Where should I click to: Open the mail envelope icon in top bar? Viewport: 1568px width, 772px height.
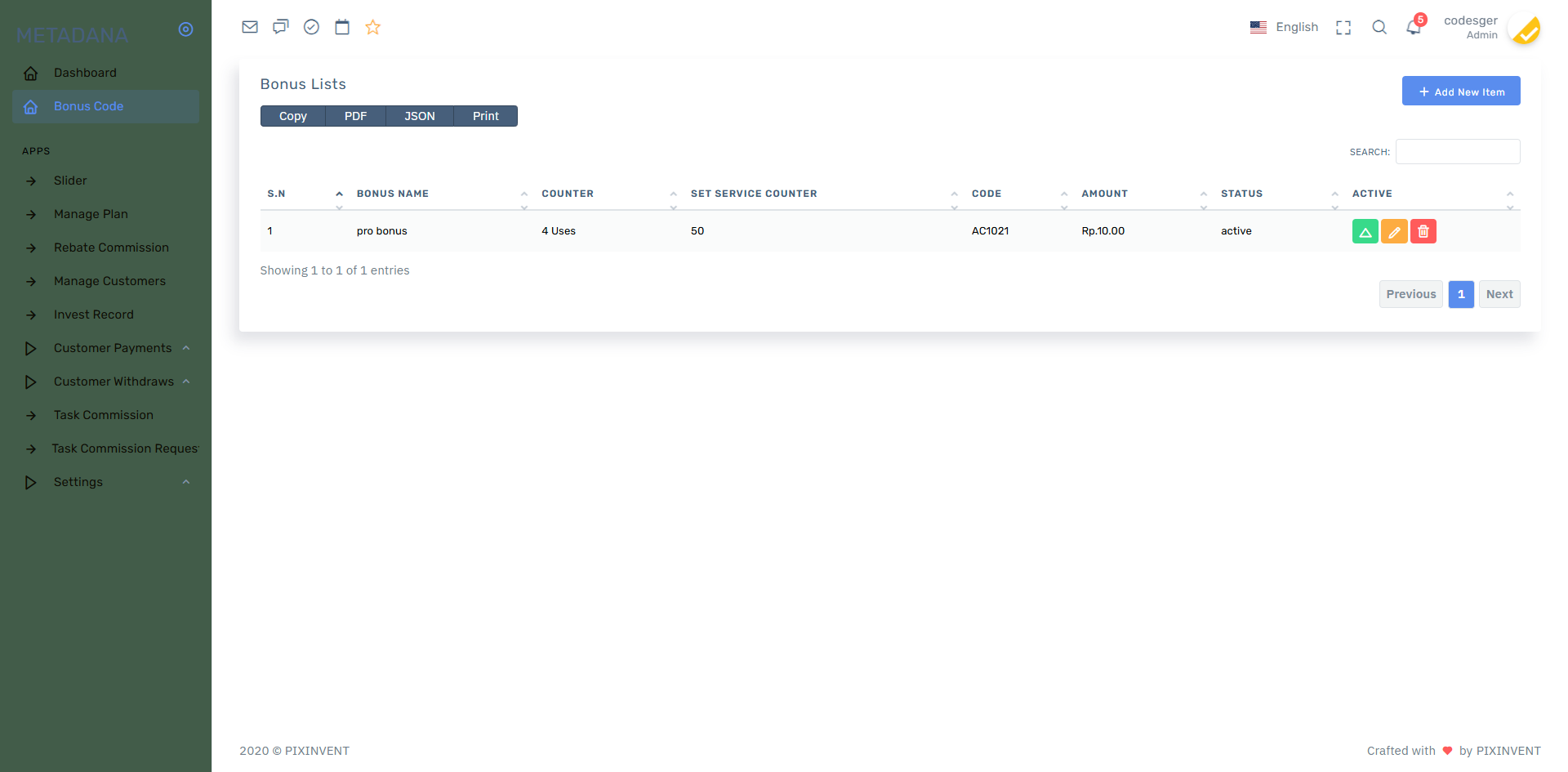tap(250, 27)
